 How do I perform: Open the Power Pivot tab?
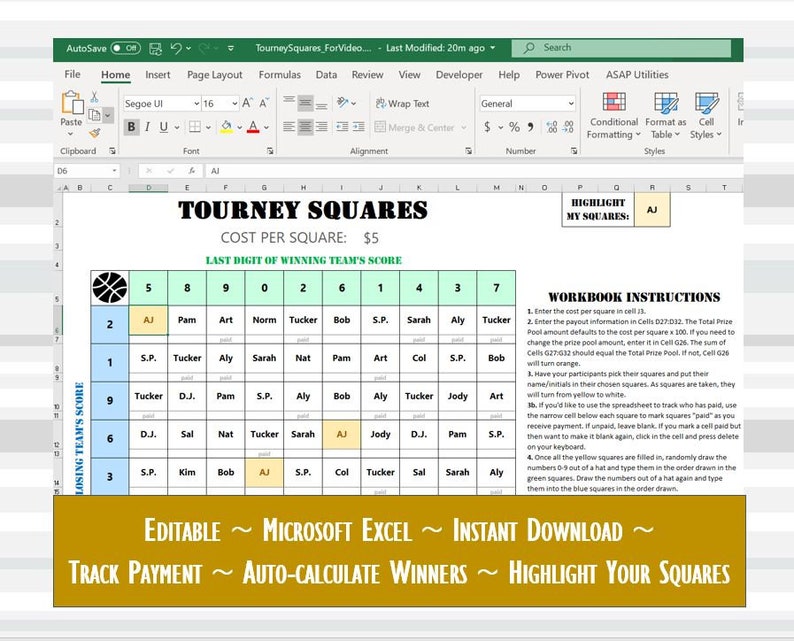click(562, 75)
